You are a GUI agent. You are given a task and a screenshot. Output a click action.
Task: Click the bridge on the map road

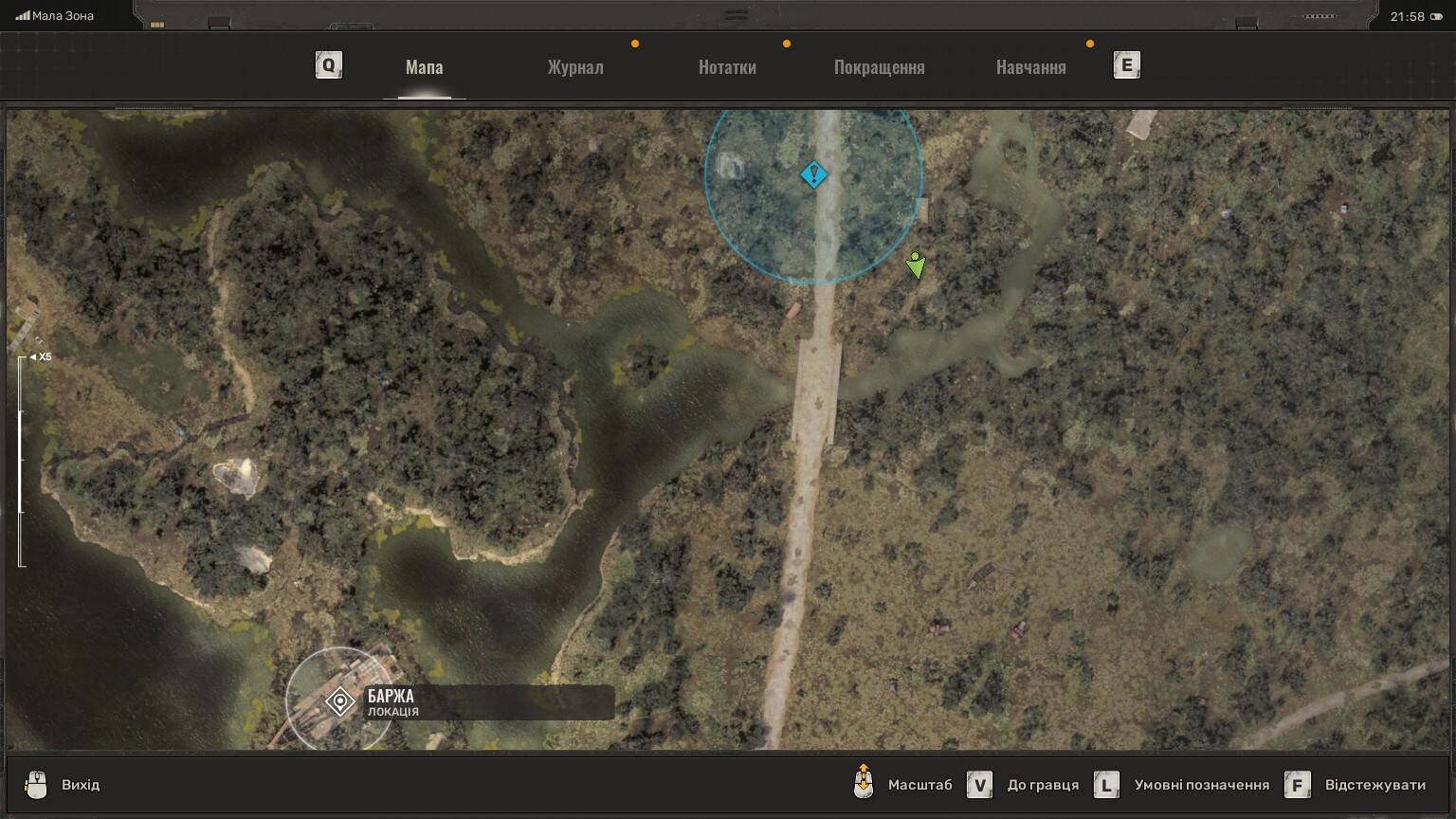coord(817,391)
